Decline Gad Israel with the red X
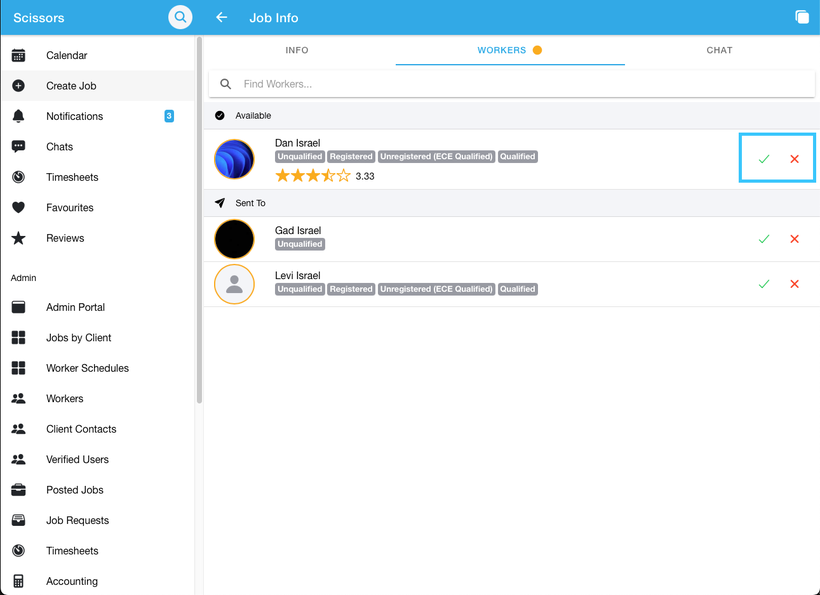This screenshot has width=820, height=595. pos(795,239)
